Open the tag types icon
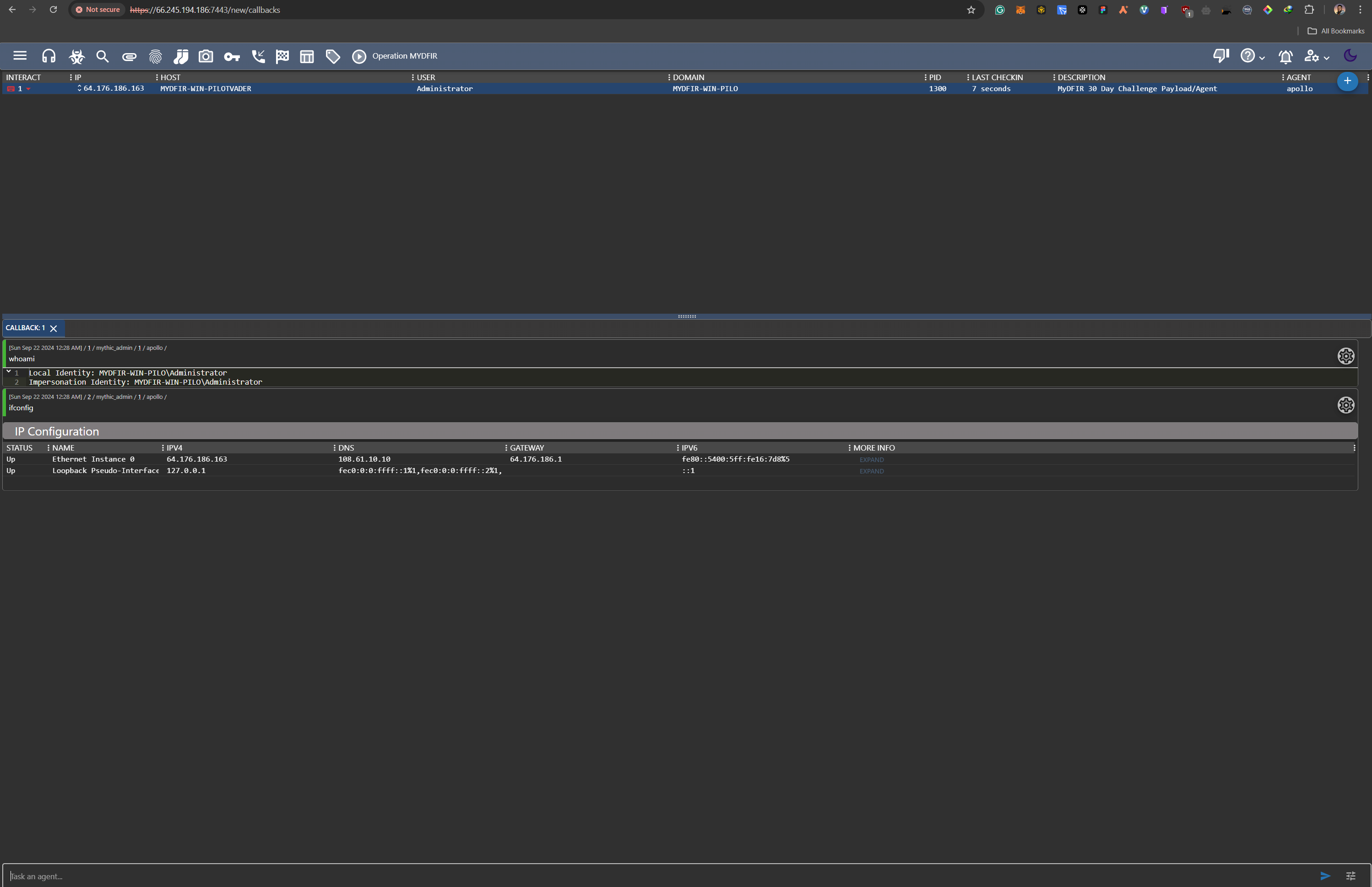 333,56
